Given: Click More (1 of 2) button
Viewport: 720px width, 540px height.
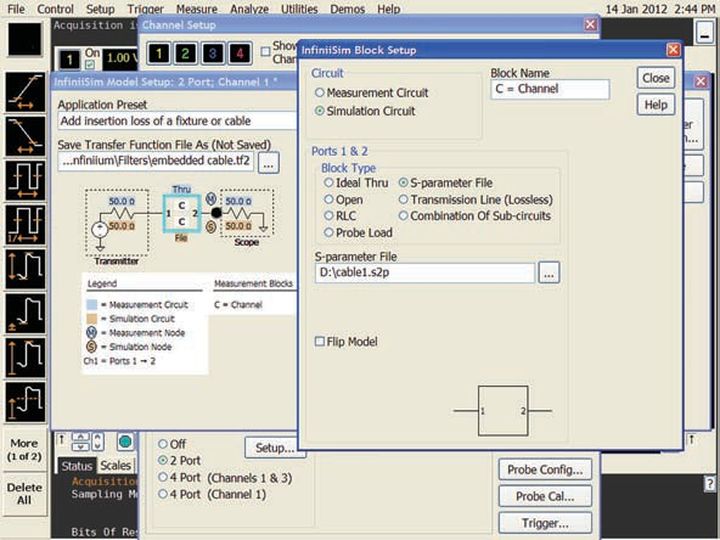Looking at the screenshot, I should (24, 450).
